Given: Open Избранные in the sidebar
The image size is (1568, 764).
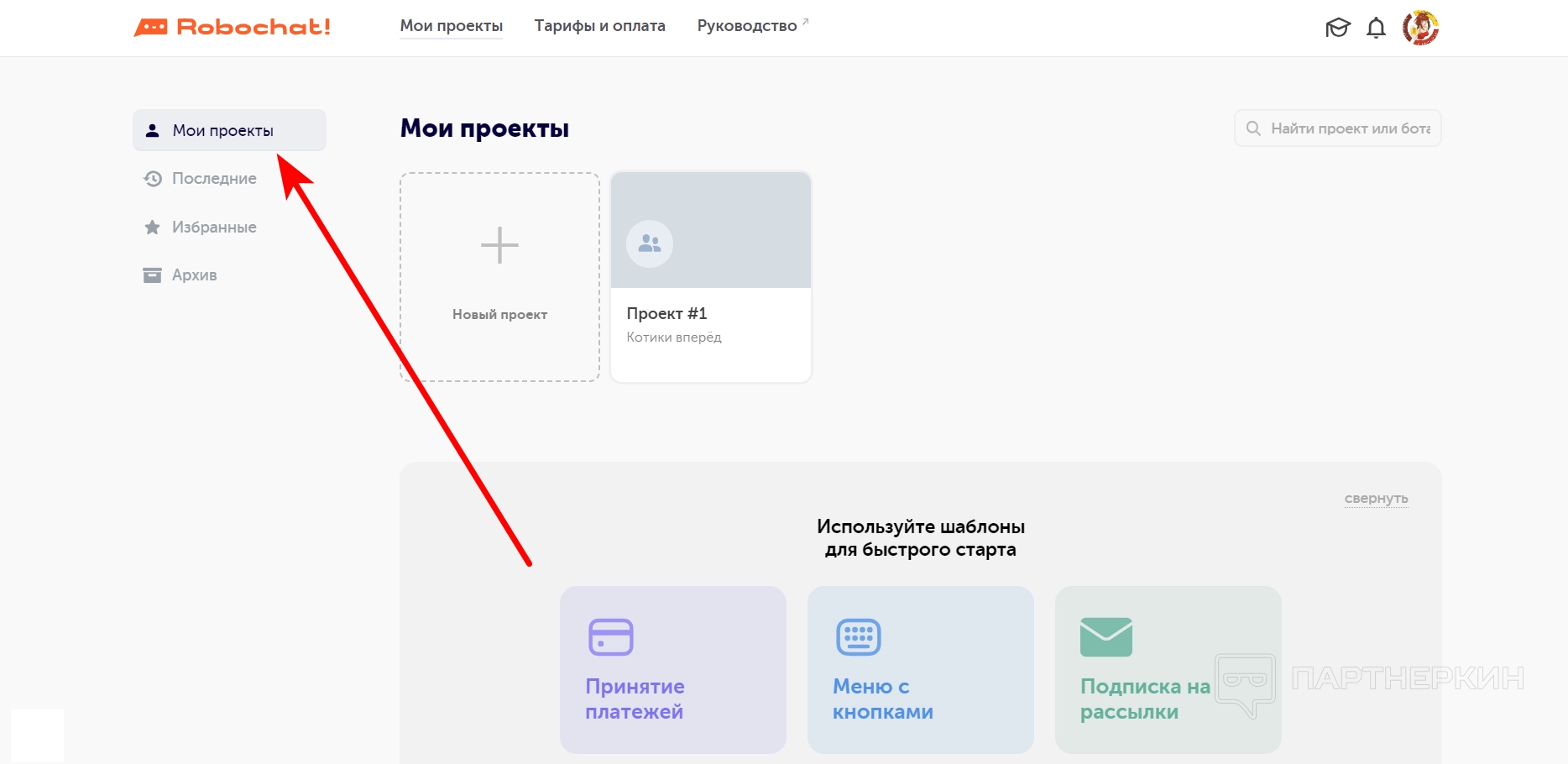Looking at the screenshot, I should [x=214, y=228].
